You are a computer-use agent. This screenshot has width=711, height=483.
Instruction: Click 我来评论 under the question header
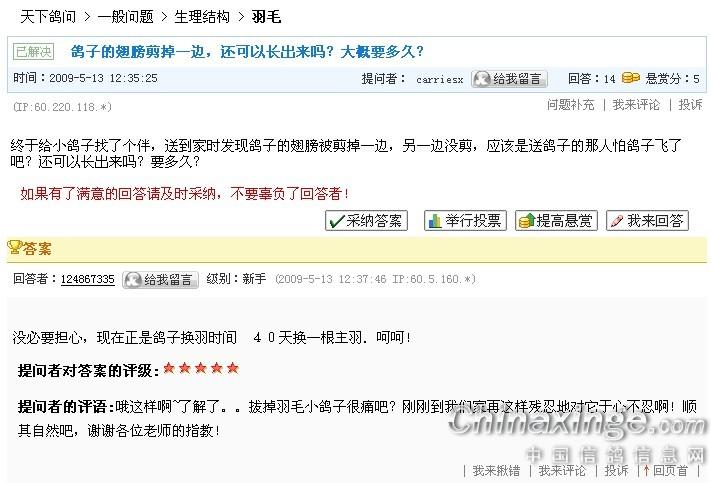(x=636, y=105)
